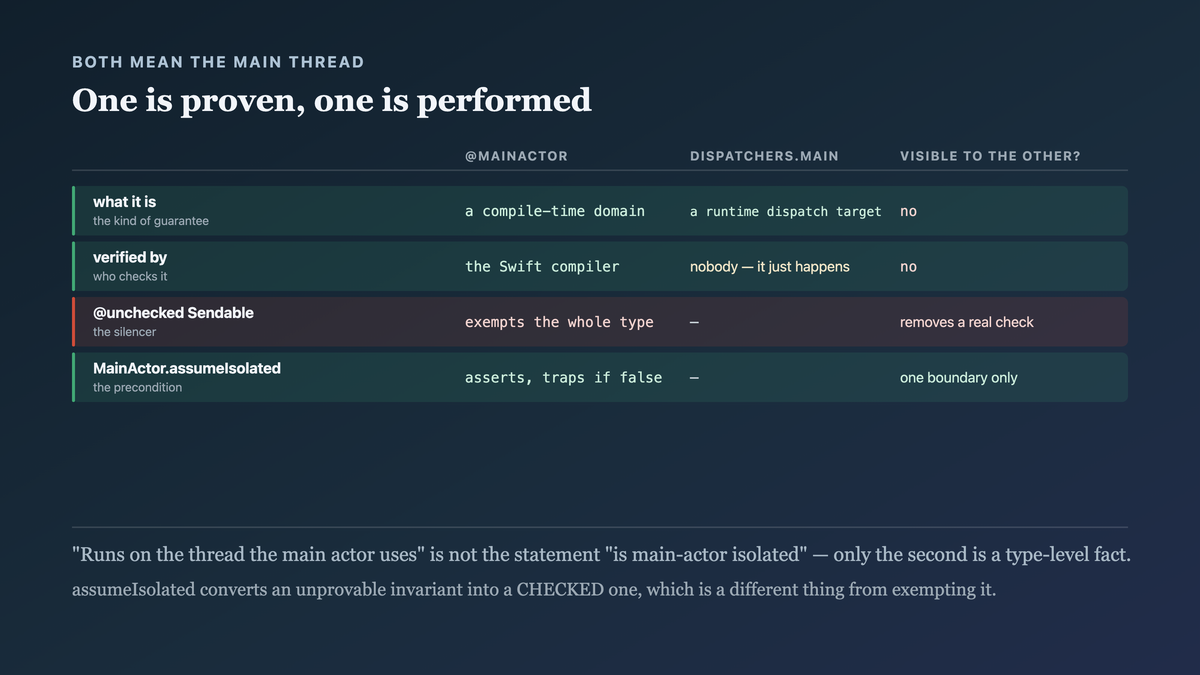Viewport: 1200px width, 675px height.
Task: Click 'the kind of guarantee' subtitle
Action: (151, 221)
